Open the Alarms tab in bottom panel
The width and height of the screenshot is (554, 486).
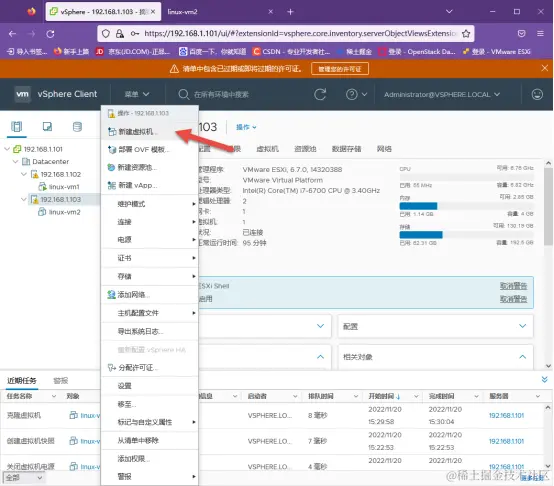pos(60,381)
